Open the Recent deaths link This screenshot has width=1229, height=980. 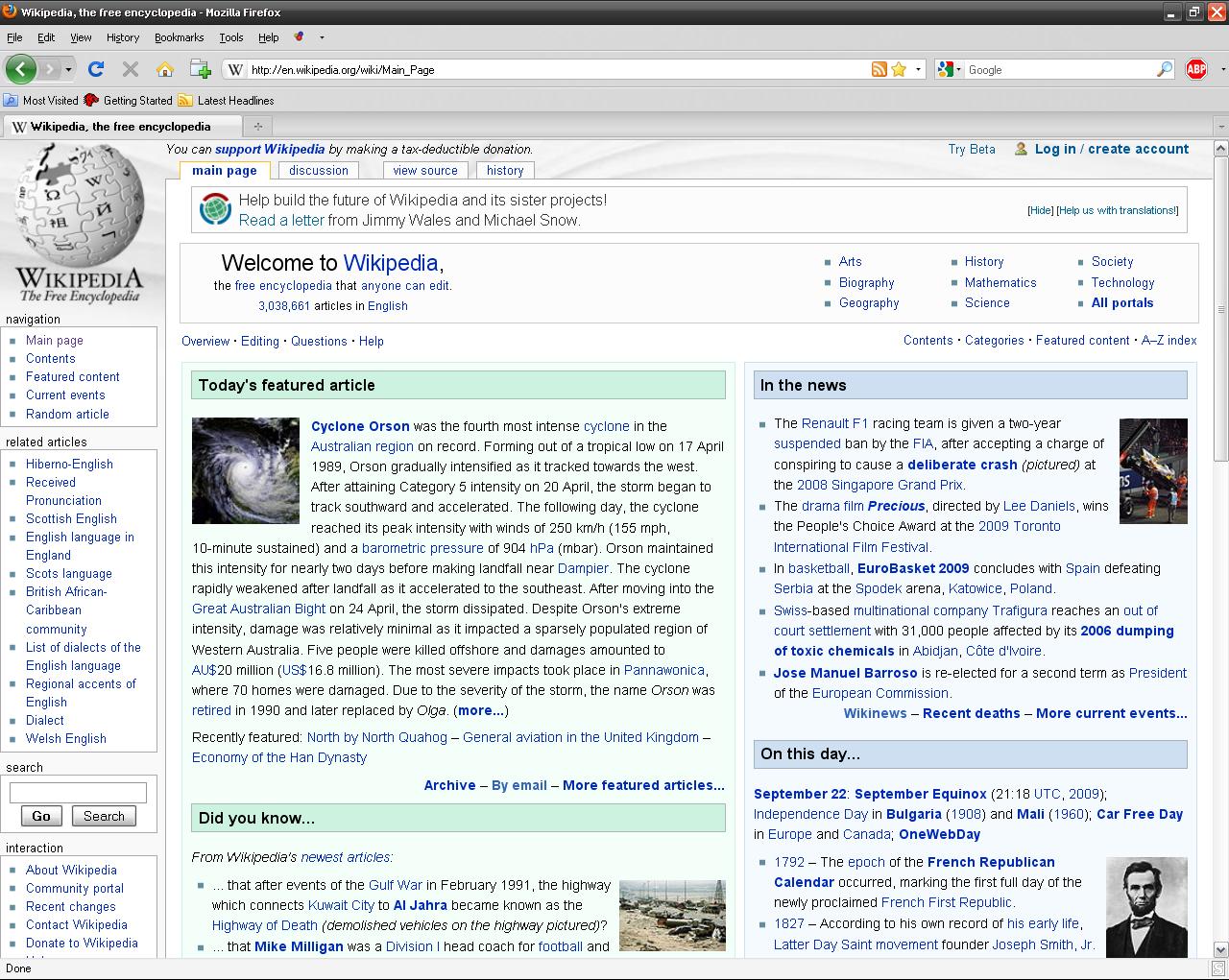tap(972, 713)
